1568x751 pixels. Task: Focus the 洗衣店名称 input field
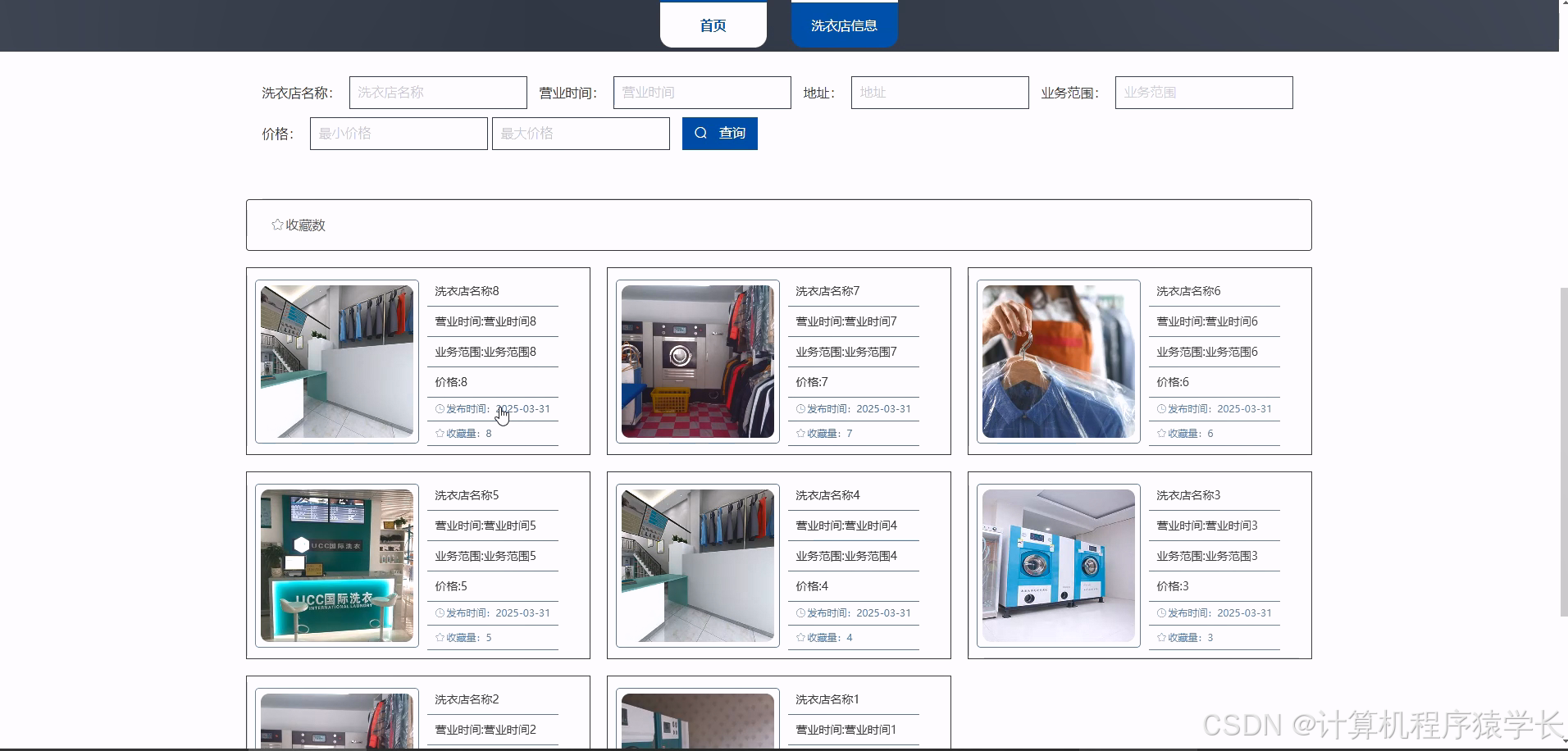(x=438, y=93)
